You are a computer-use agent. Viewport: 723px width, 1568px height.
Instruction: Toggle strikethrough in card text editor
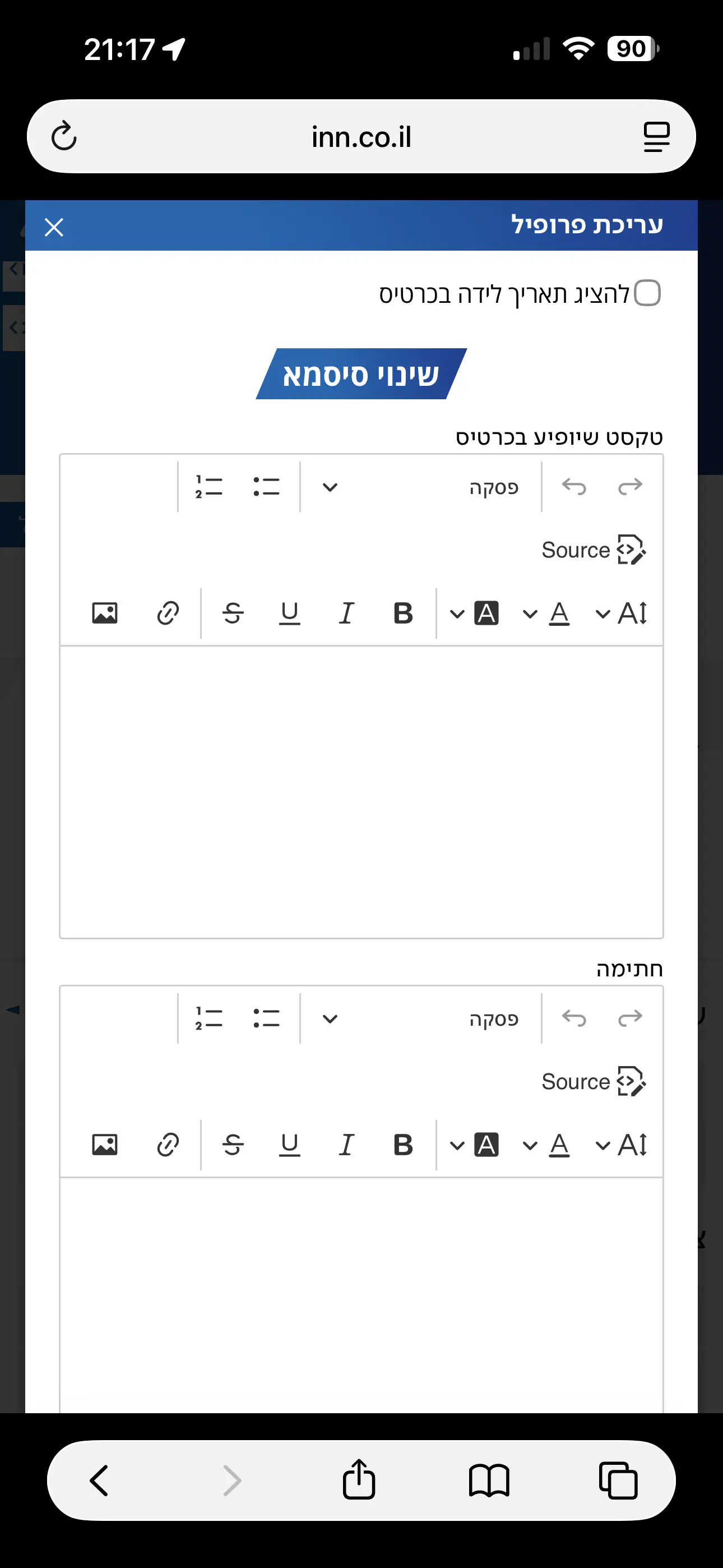click(x=233, y=613)
